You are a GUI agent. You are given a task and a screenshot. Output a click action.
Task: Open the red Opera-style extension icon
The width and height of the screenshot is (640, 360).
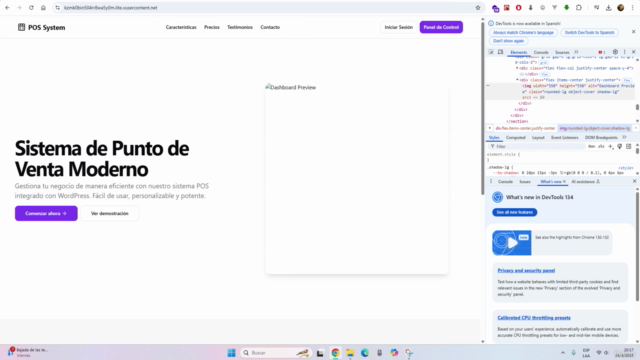518,8
